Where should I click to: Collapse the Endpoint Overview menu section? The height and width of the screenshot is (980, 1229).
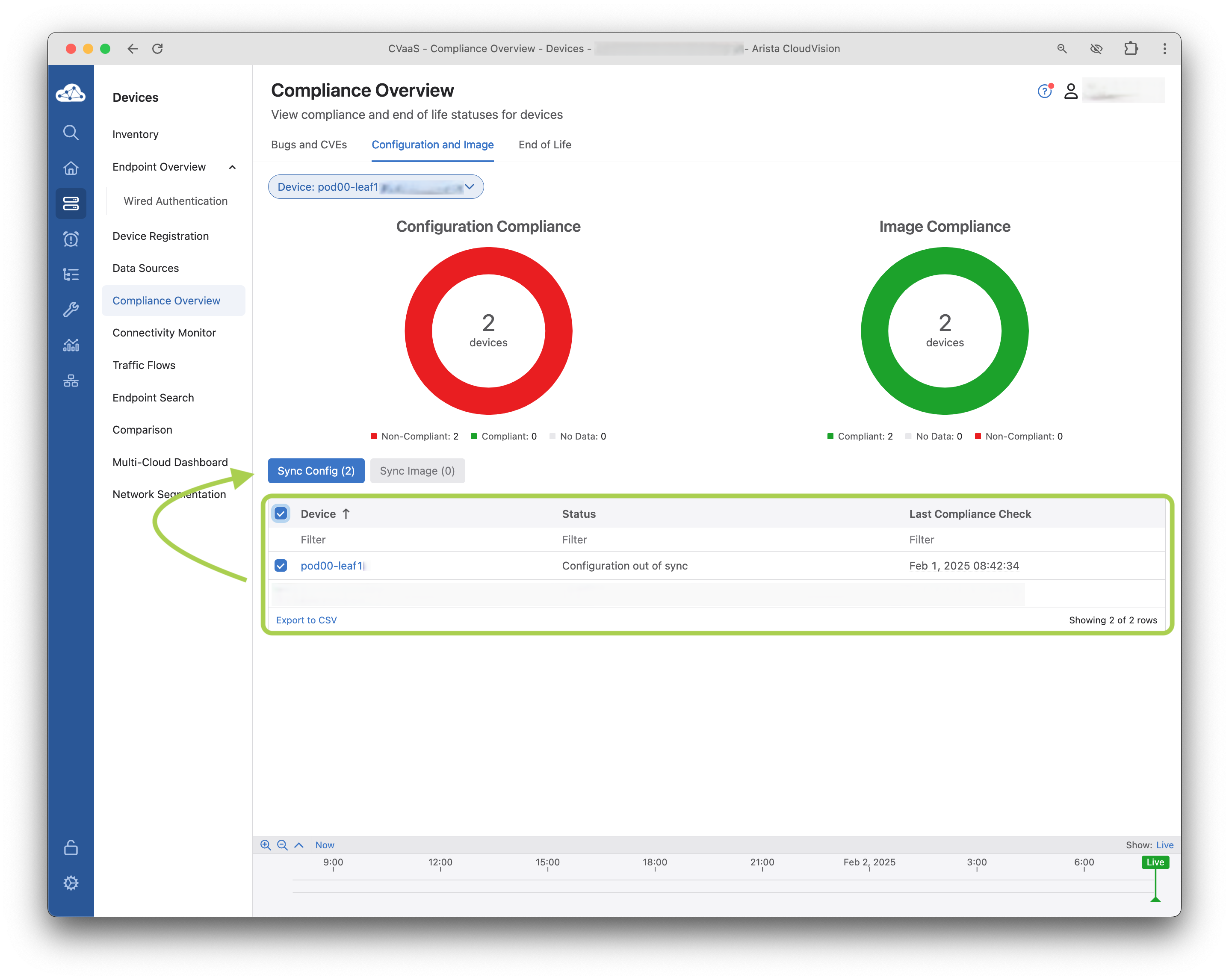point(232,167)
